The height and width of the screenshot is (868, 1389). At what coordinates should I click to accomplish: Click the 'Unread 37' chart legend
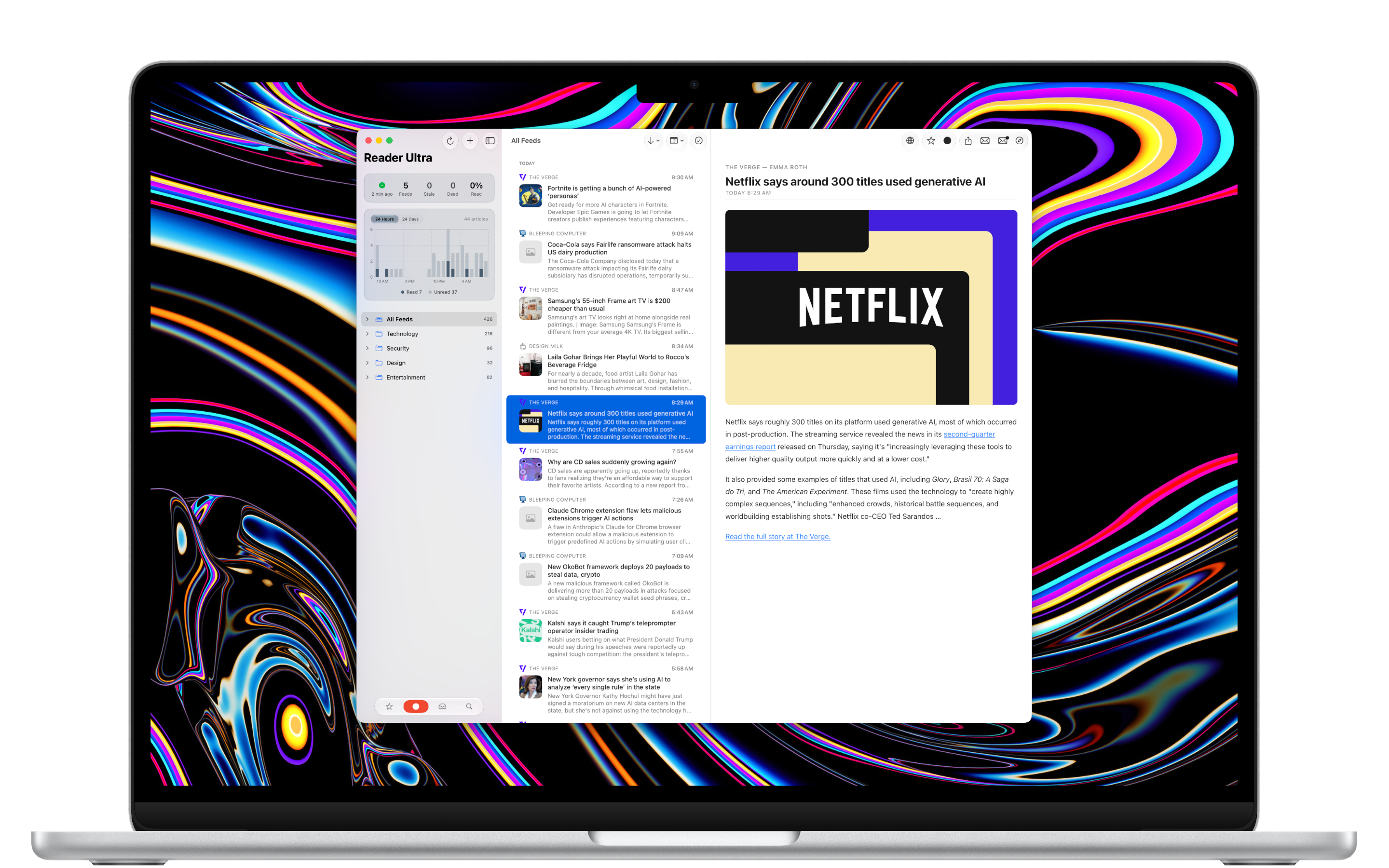coord(443,292)
